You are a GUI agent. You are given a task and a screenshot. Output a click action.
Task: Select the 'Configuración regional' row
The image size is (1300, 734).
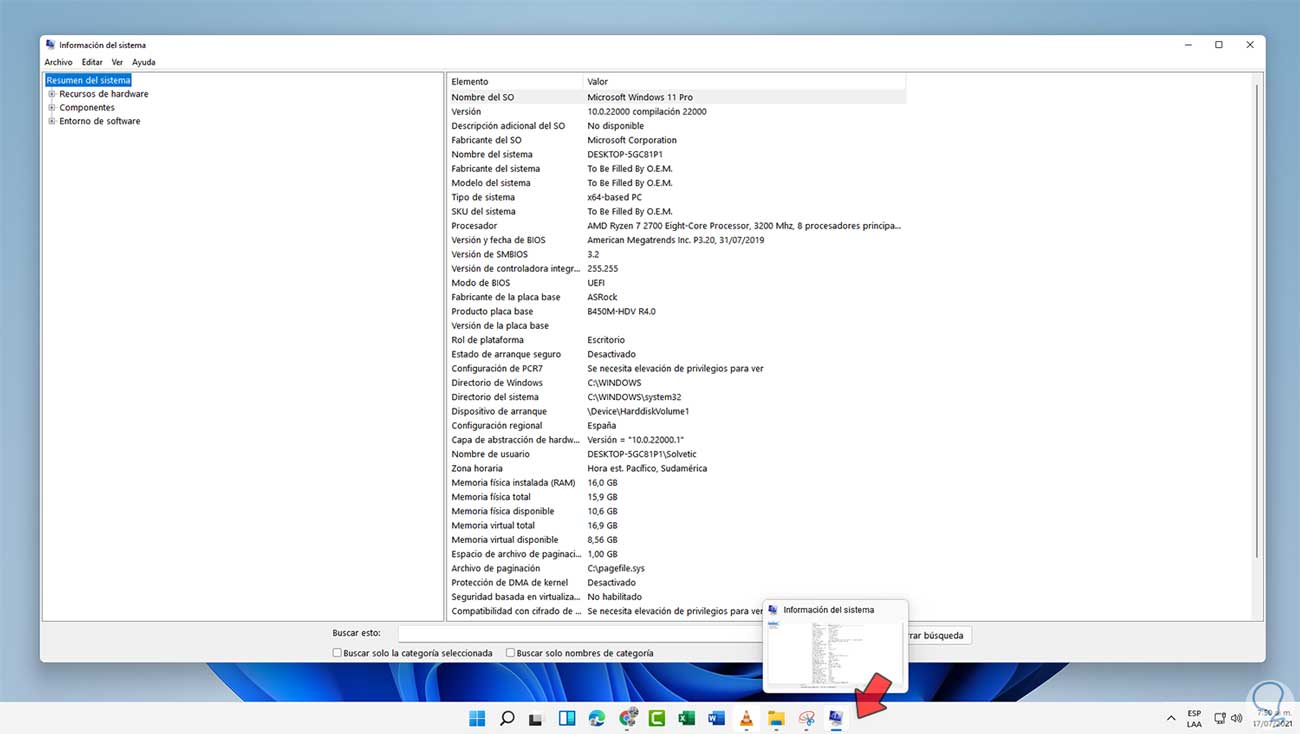point(676,425)
